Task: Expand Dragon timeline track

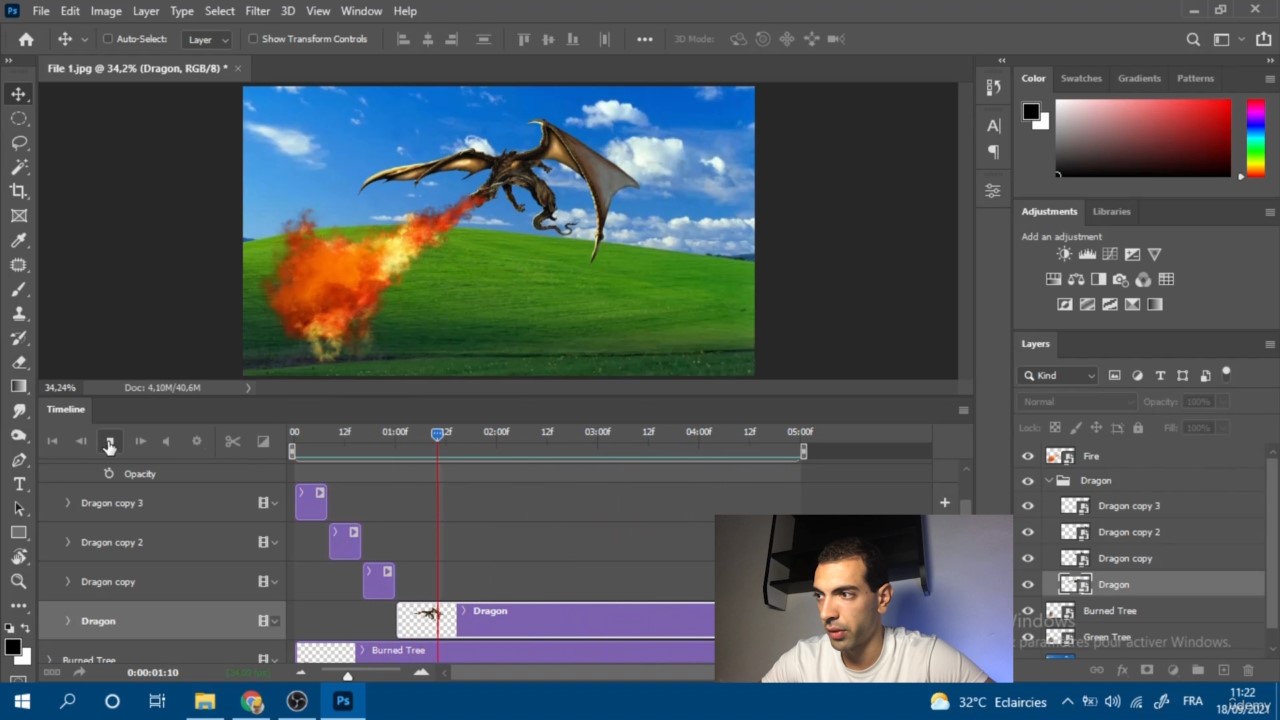Action: click(68, 621)
